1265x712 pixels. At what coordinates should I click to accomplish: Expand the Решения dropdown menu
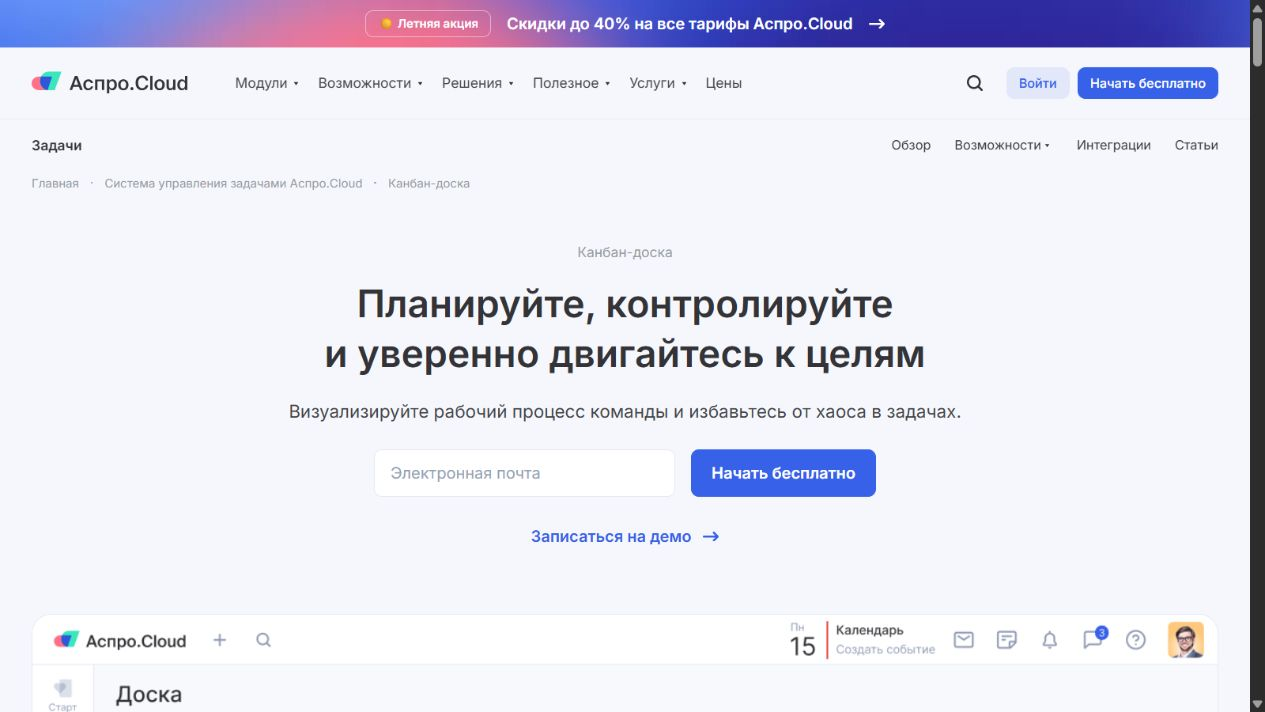point(478,83)
